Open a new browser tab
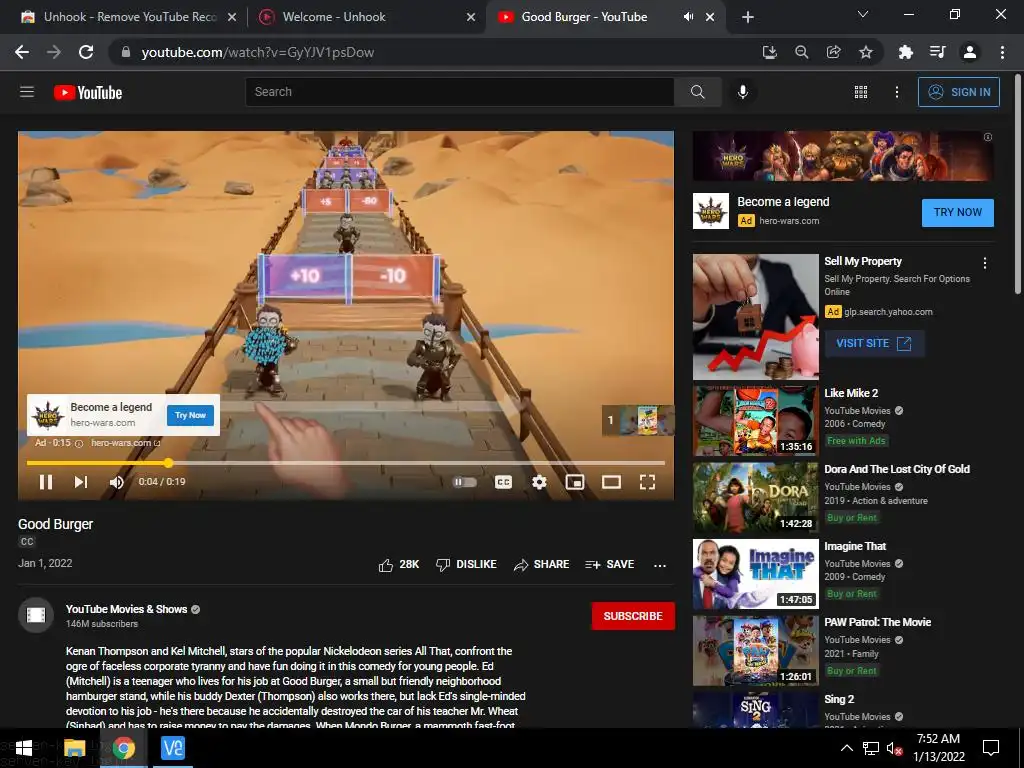Screen dimensions: 1024x768 coord(748,17)
